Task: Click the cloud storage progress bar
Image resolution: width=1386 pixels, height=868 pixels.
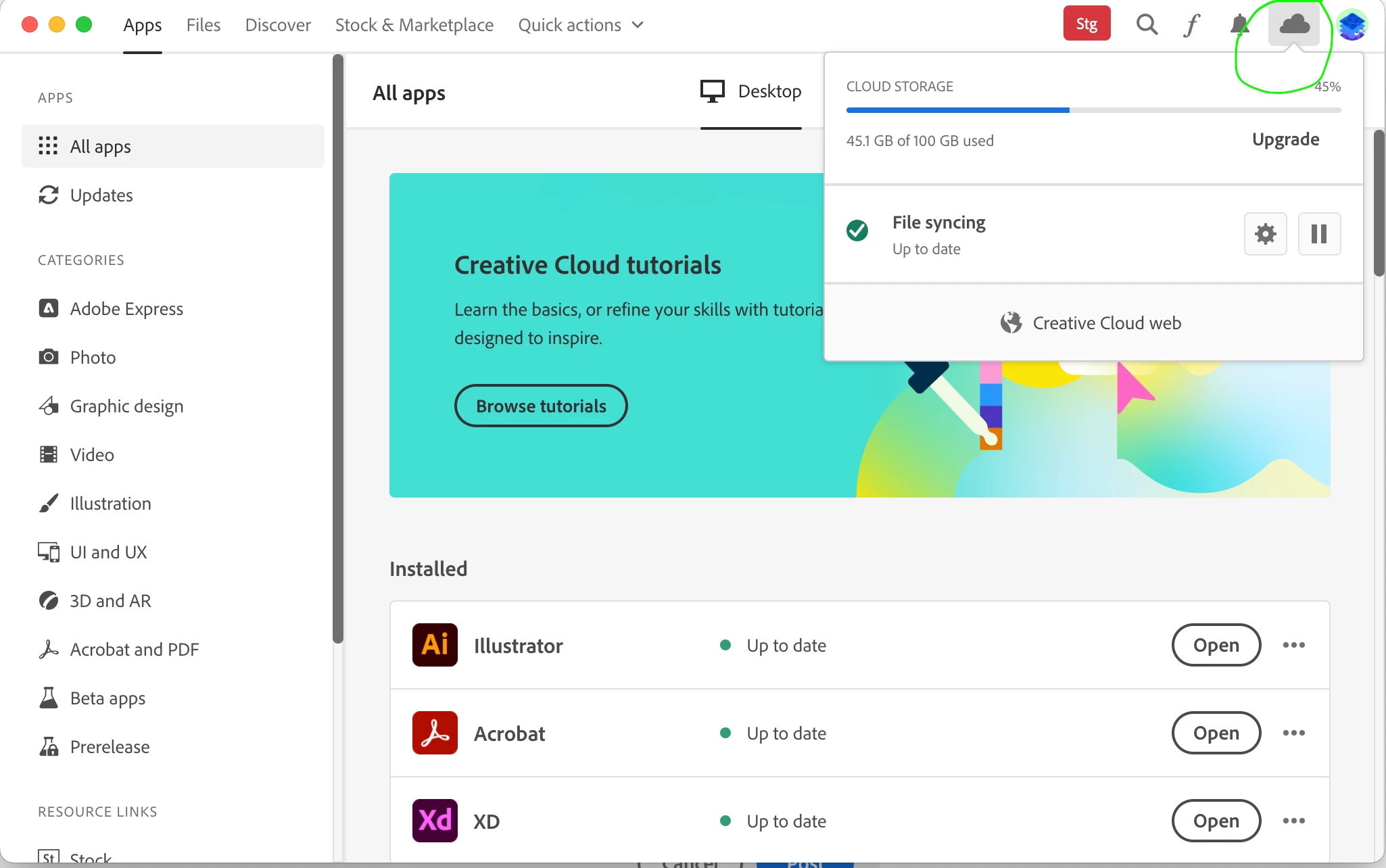Action: click(1093, 110)
